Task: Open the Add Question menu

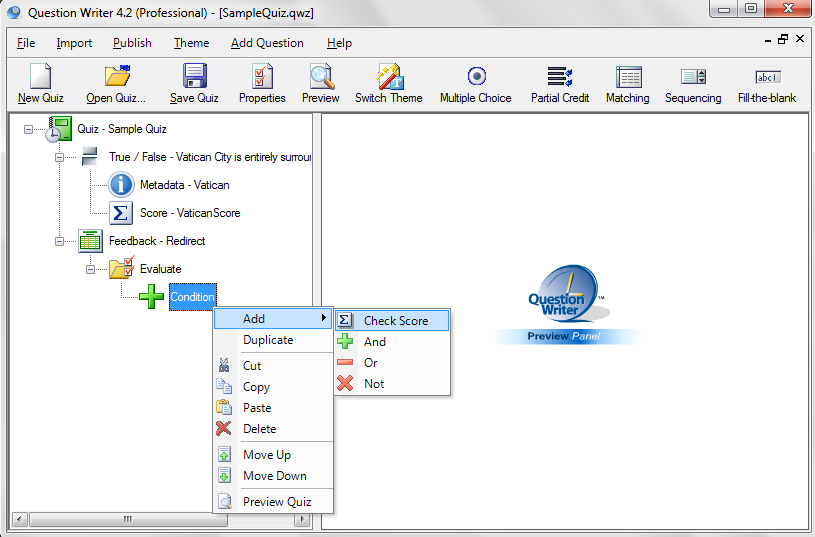Action: point(267,43)
